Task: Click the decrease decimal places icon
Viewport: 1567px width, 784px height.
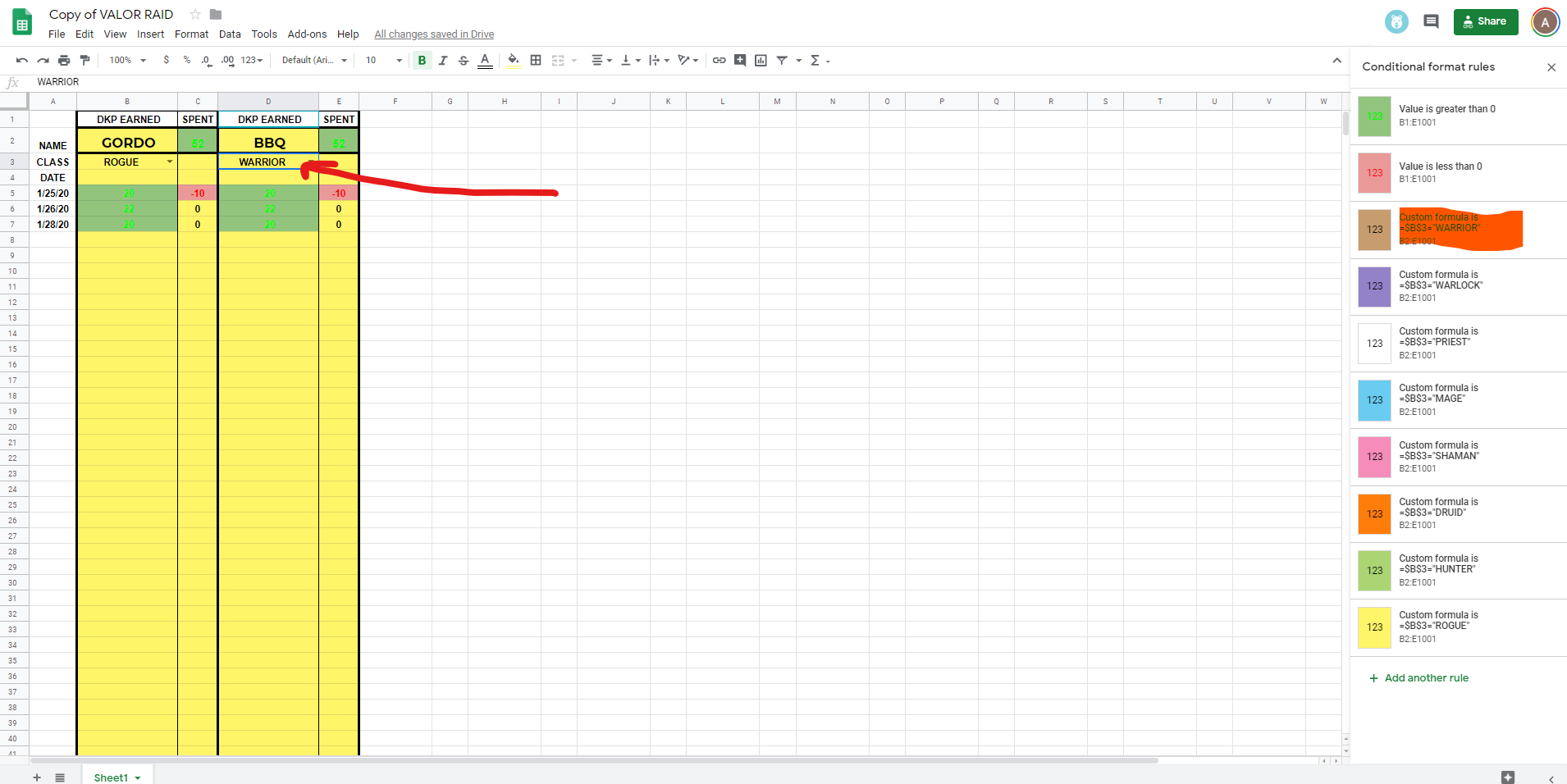Action: click(x=206, y=60)
